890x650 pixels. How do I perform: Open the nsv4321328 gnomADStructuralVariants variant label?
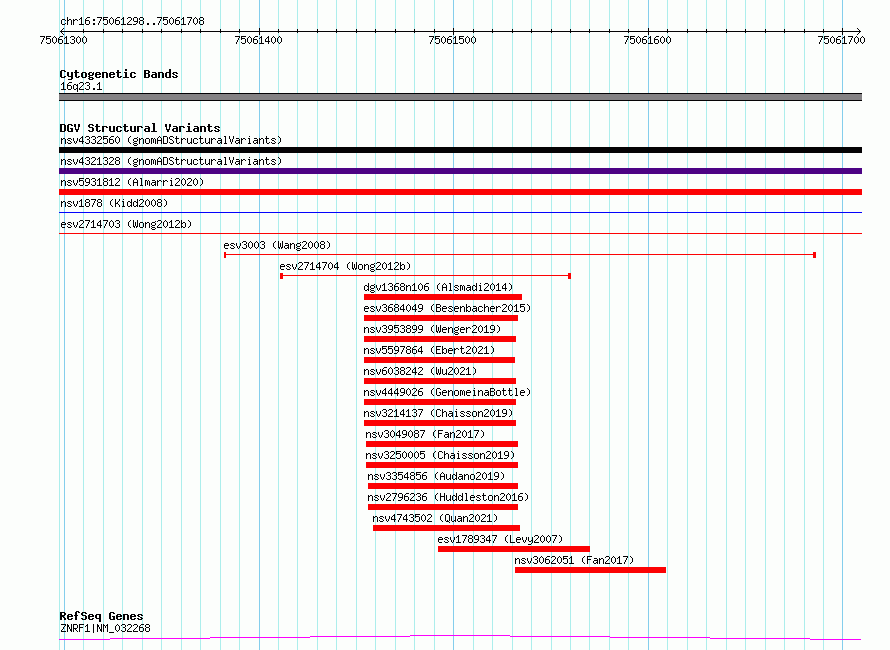tap(171, 161)
